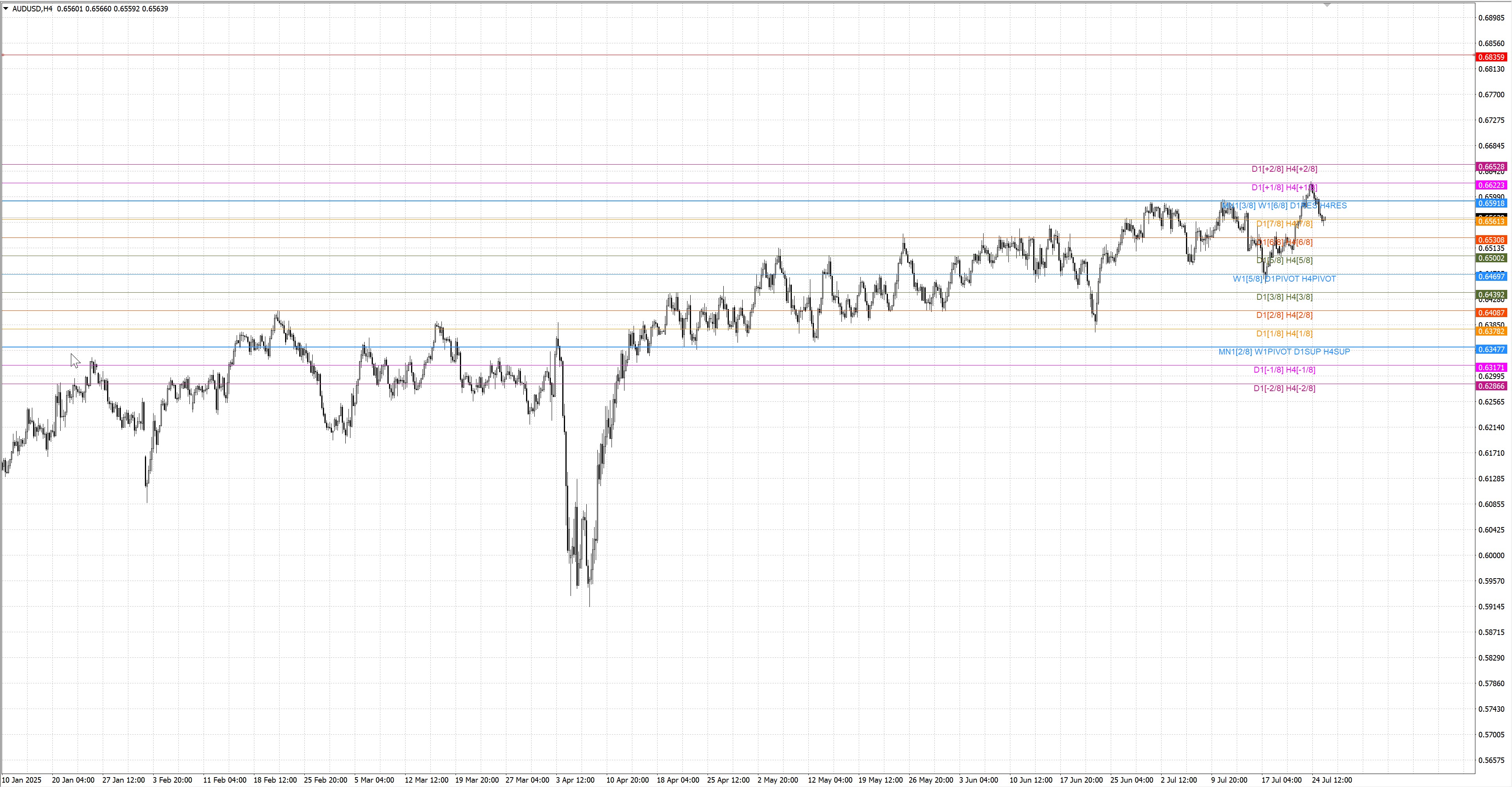
Task: Select the red line's left anchor handle
Action: point(3,55)
